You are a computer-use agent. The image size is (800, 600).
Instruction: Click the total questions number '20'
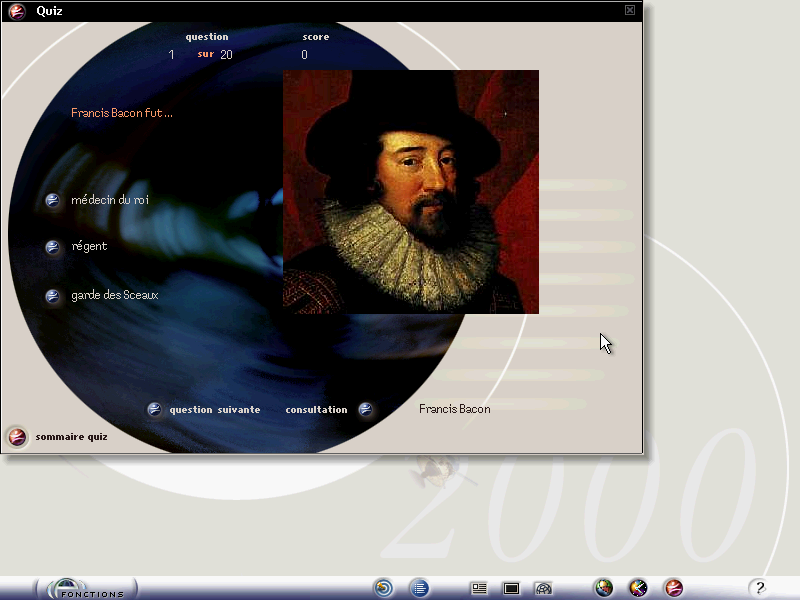point(227,55)
